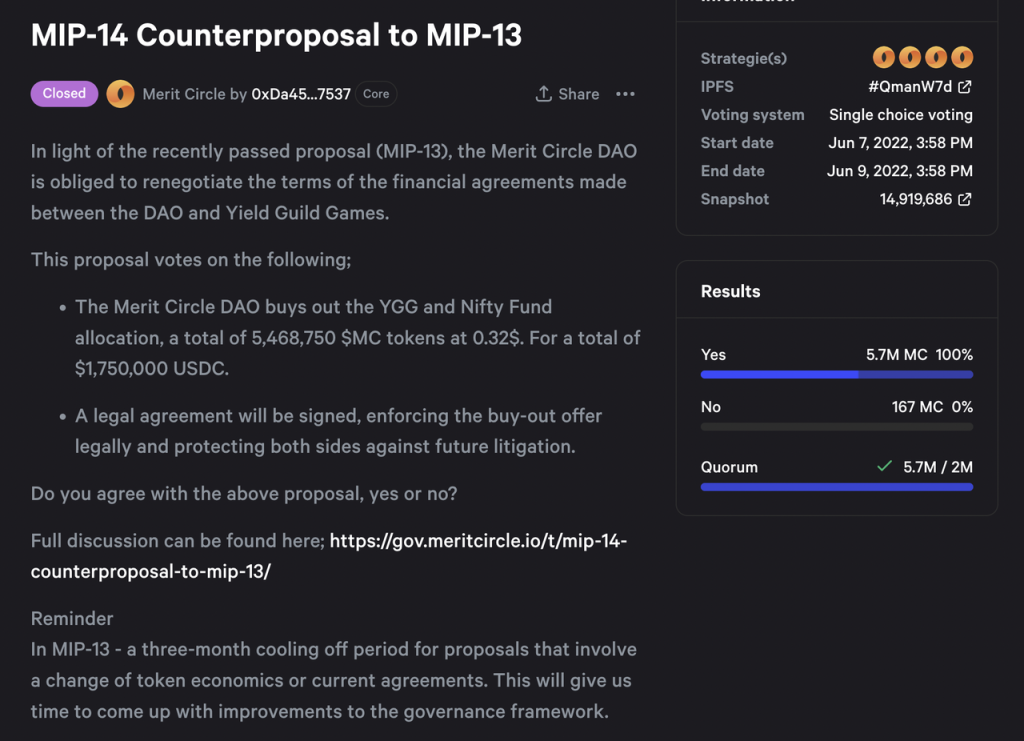Open author address 0xDa45...7537 profile
The image size is (1024, 741).
click(x=301, y=94)
